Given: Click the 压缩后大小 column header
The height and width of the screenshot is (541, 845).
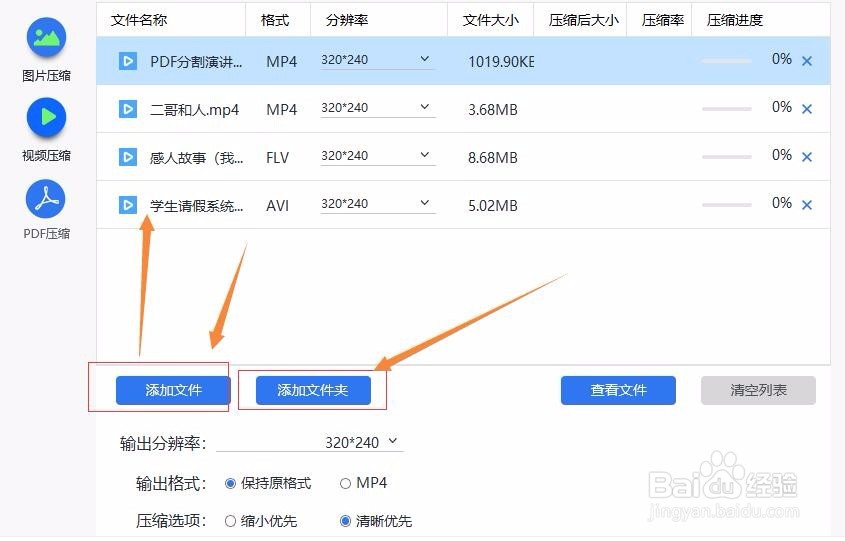Looking at the screenshot, I should click(x=584, y=20).
